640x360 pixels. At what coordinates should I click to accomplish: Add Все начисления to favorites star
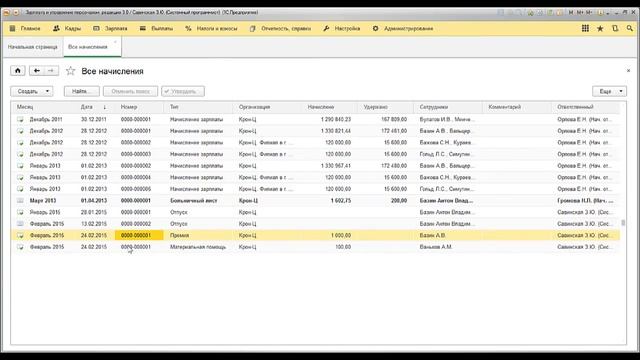(71, 71)
